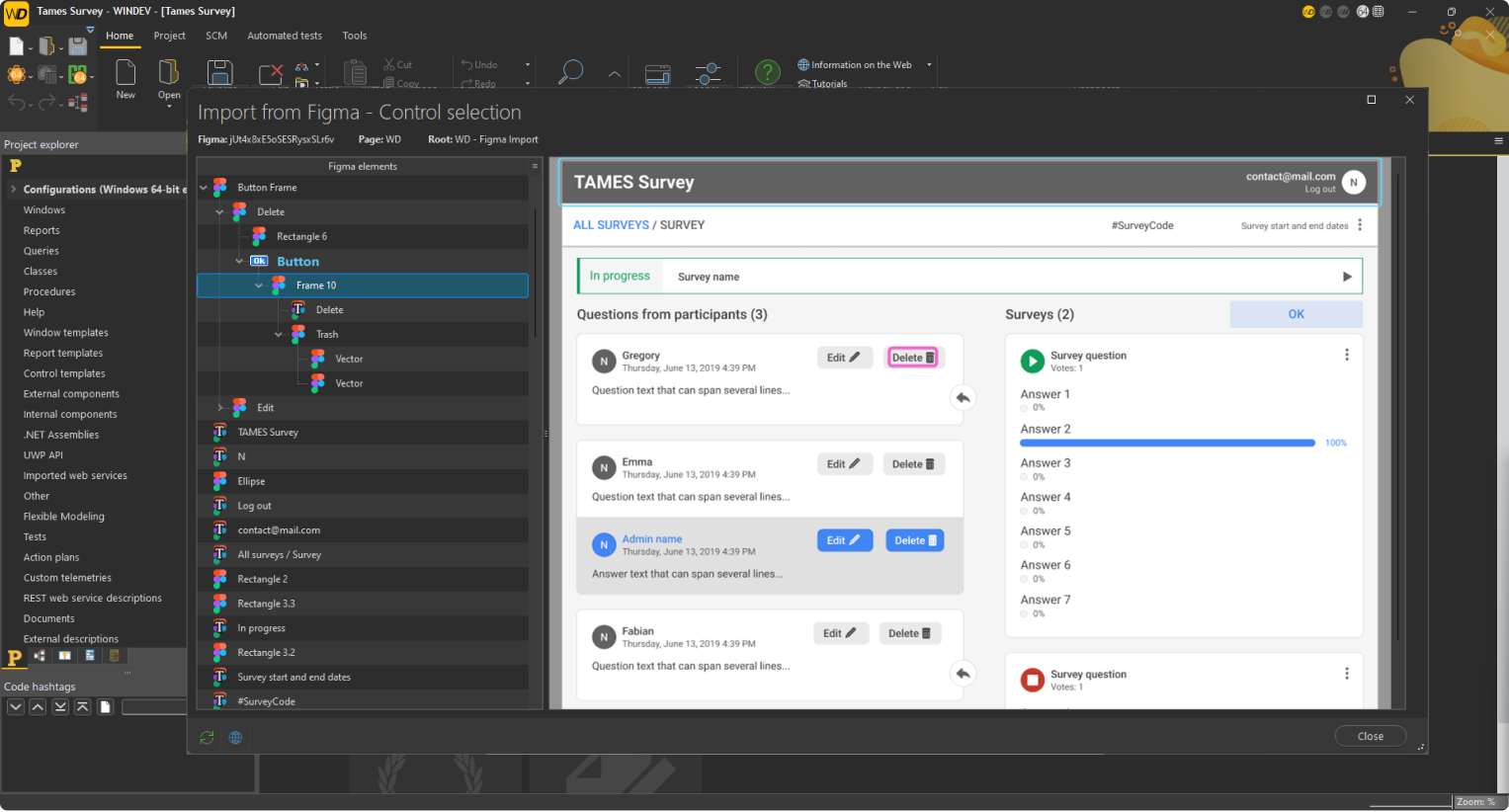
Task: Click the reply arrow icon on Gregory's question
Action: coord(963,398)
